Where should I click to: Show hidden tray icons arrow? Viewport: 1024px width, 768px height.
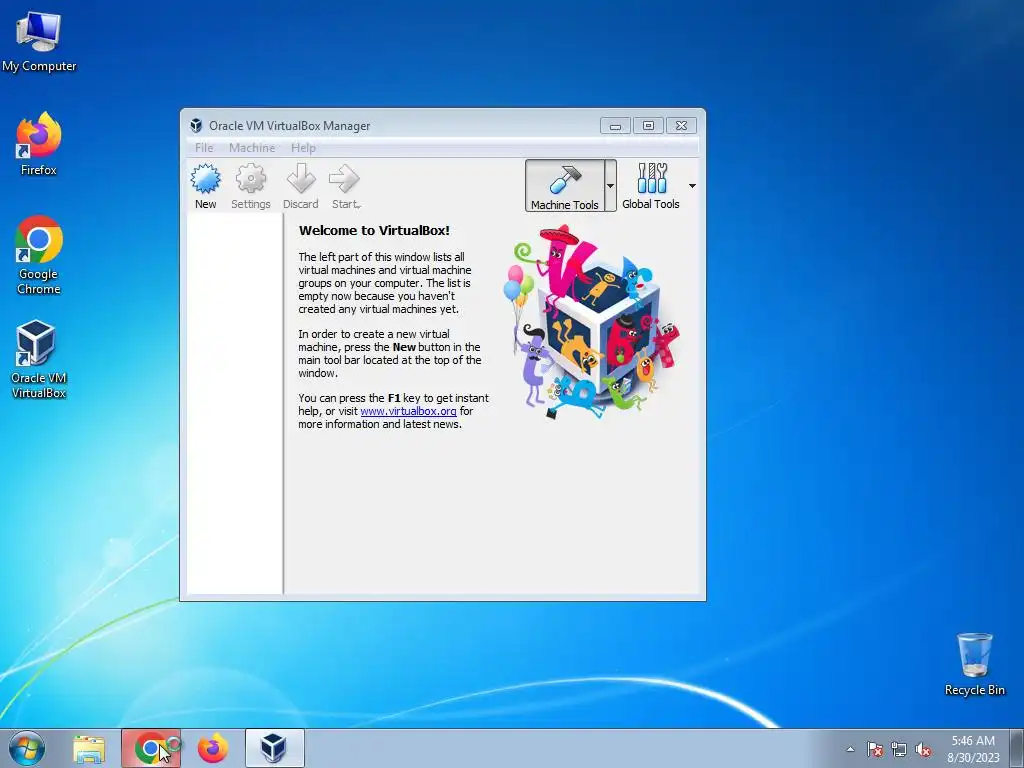[x=850, y=749]
